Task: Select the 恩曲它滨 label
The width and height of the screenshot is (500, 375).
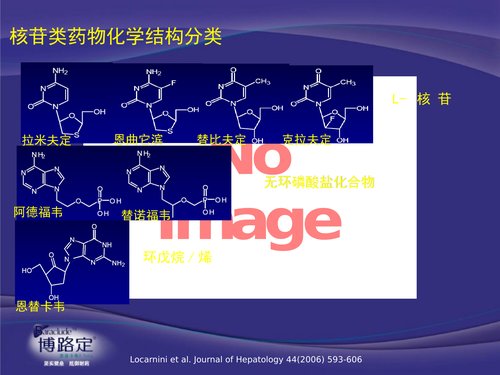Action: (x=138, y=139)
